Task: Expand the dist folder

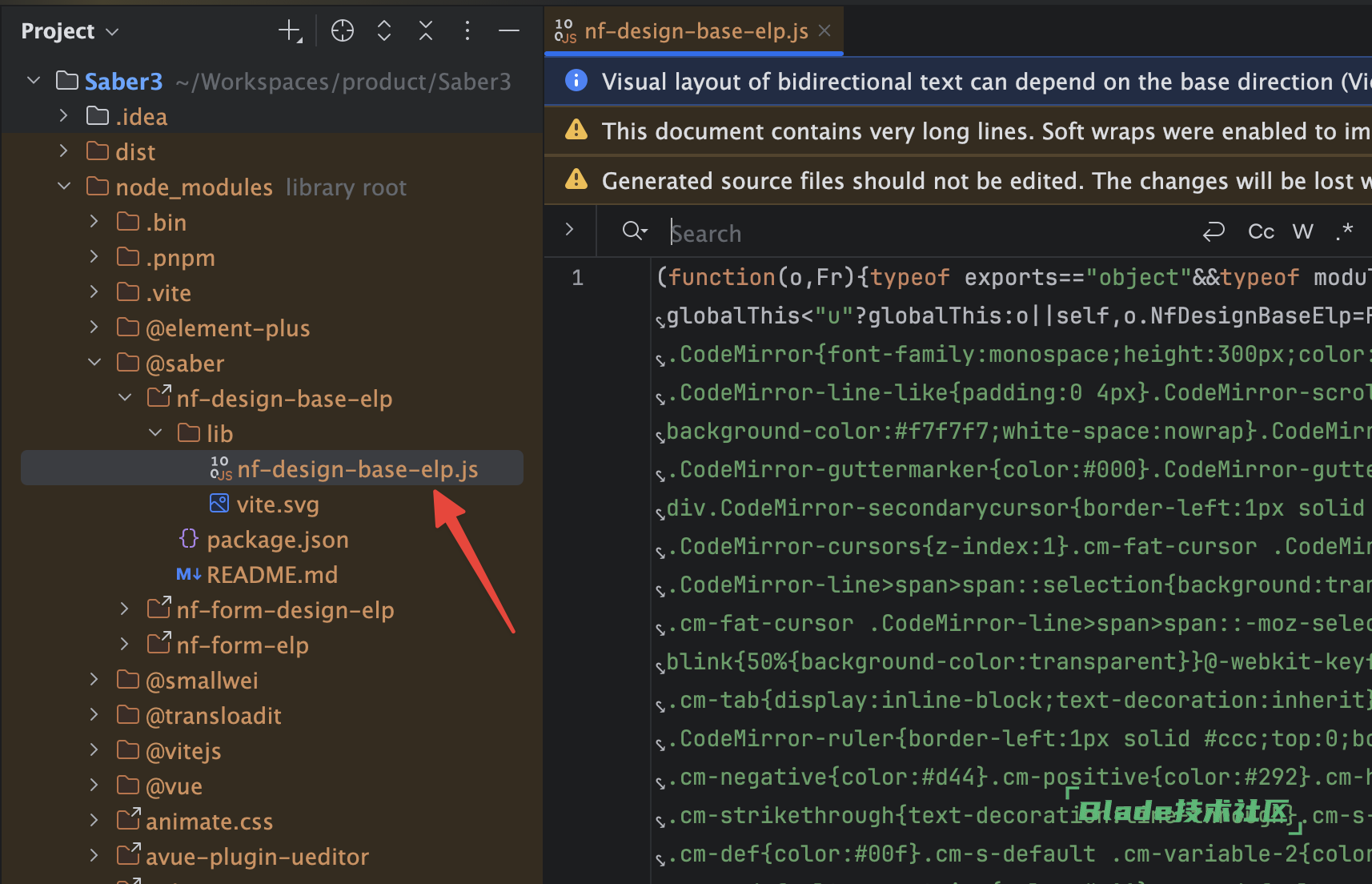Action: (64, 151)
